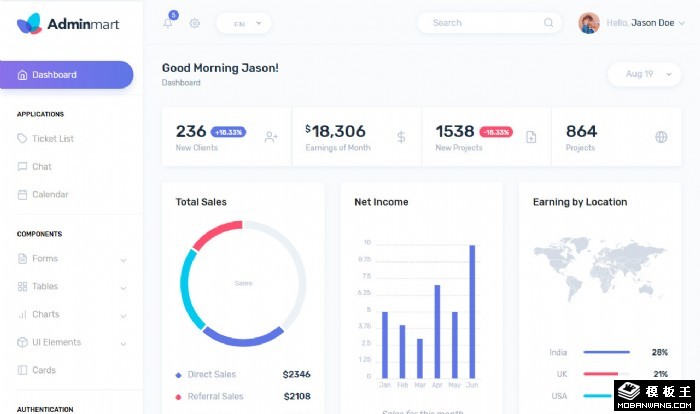Click the settings gear icon in header
700x414 pixels.
pyautogui.click(x=195, y=23)
